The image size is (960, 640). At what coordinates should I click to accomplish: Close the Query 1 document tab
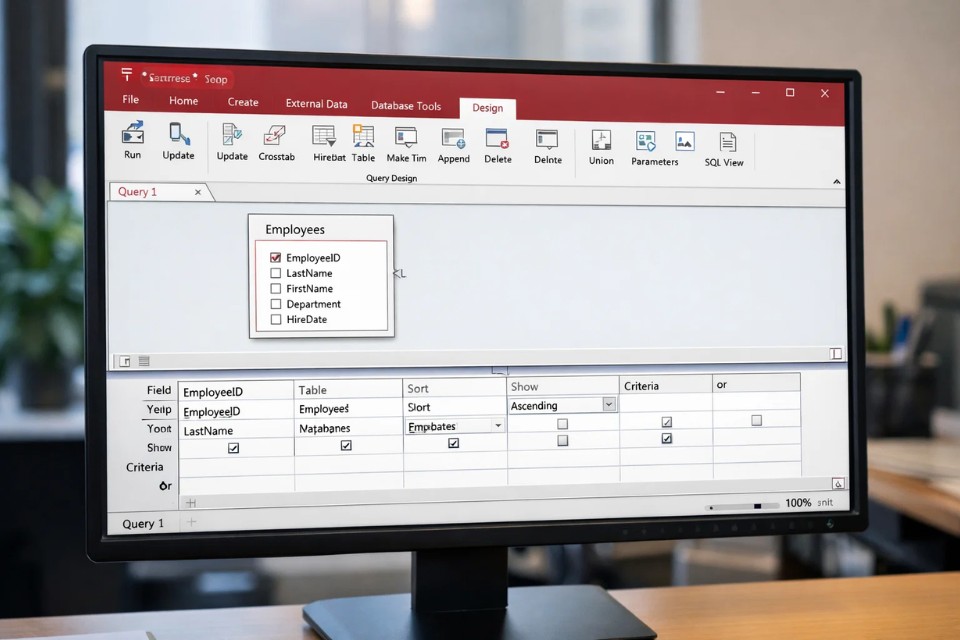pos(197,192)
